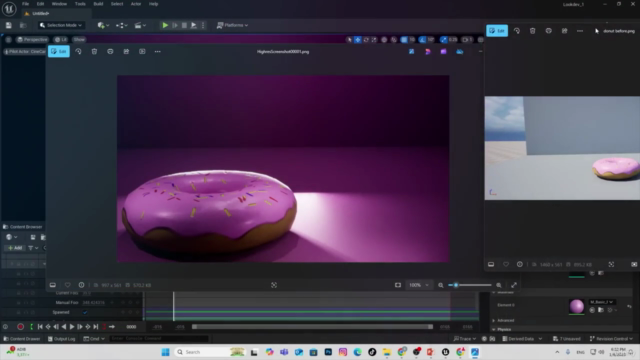Screen dimensions: 640x360
Task: Open the cinematics clapperboard dropdown
Action: [x=140, y=25]
